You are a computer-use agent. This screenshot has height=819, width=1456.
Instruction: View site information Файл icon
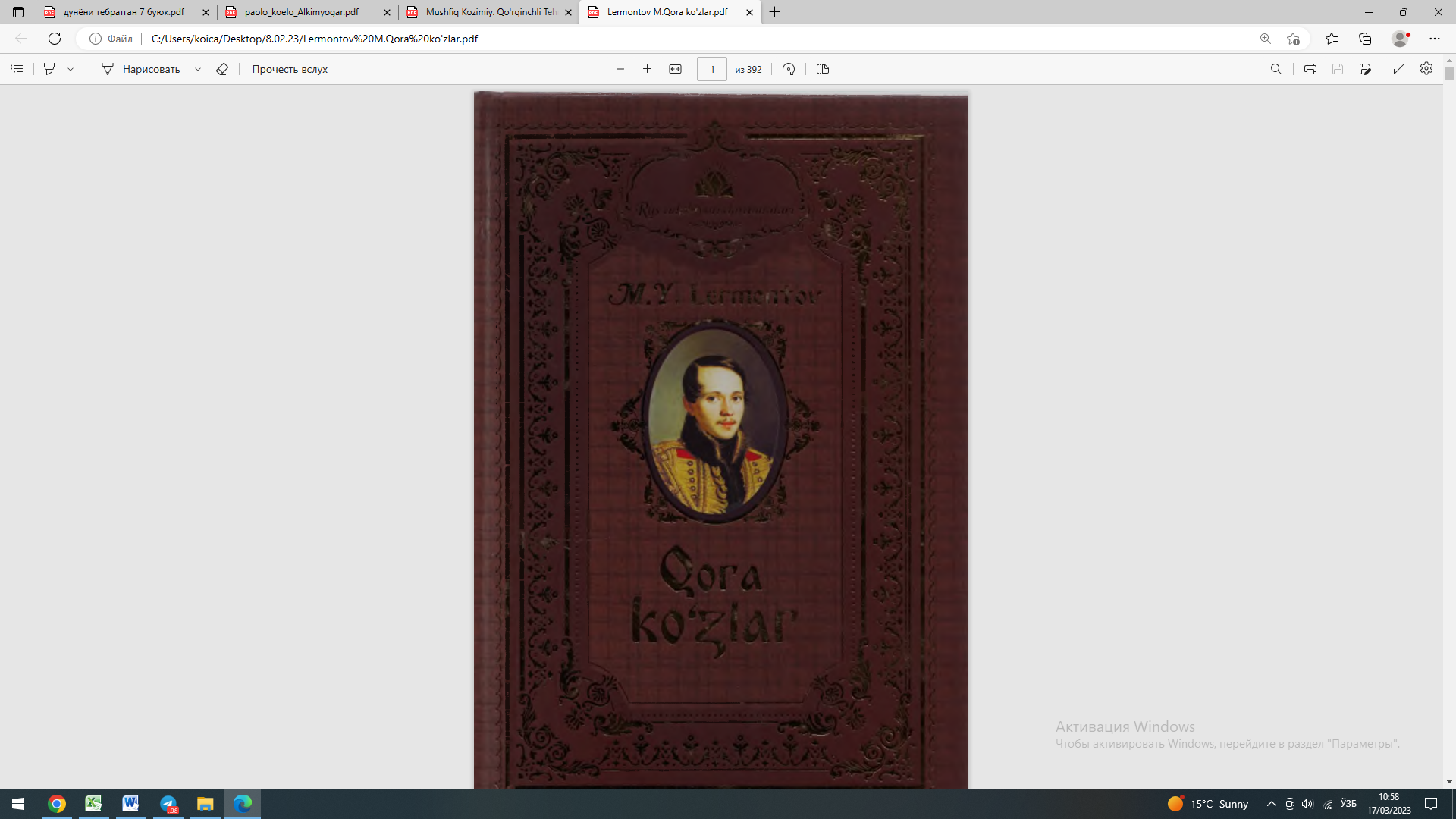click(x=111, y=39)
